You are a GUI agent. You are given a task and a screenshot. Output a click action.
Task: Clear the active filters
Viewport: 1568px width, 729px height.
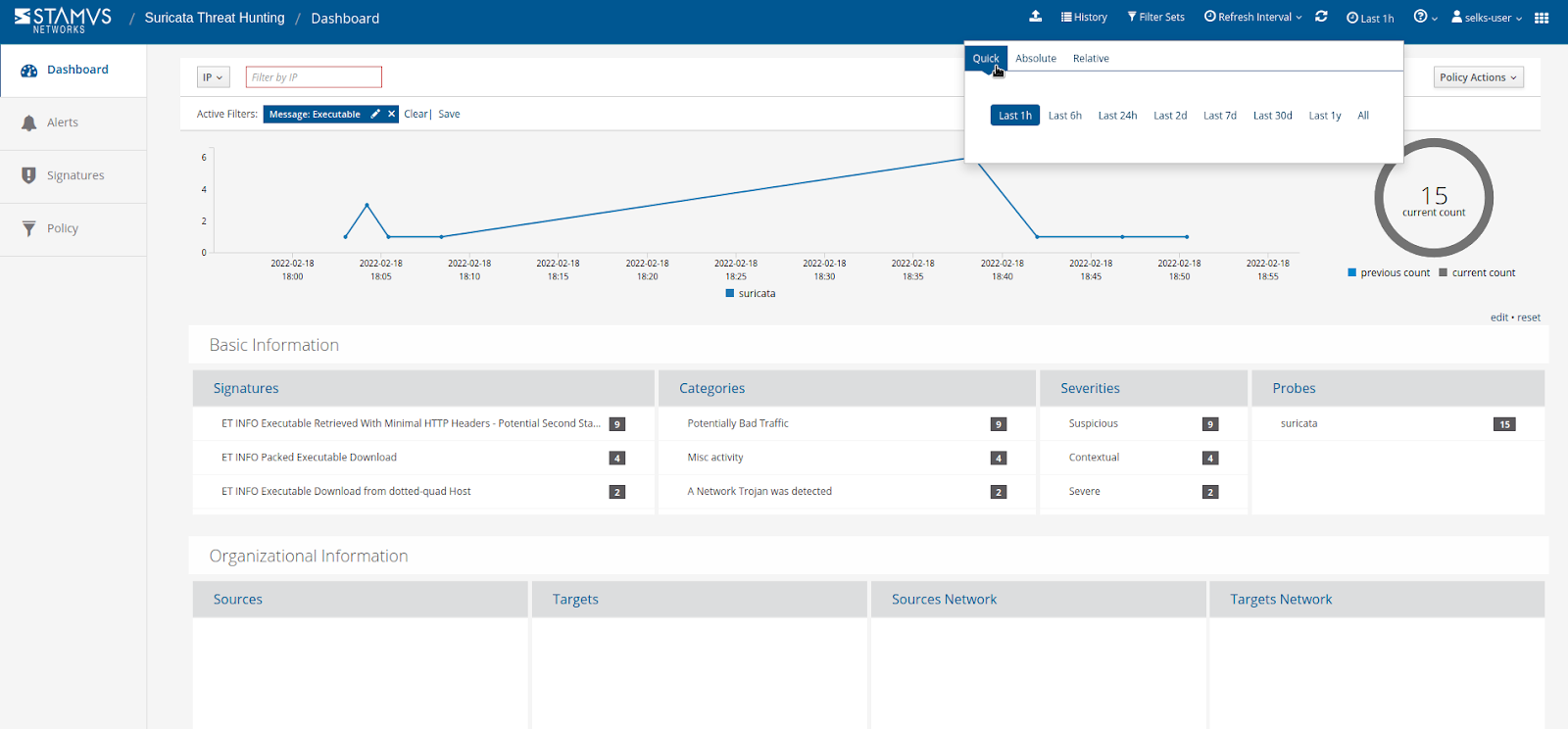point(416,115)
